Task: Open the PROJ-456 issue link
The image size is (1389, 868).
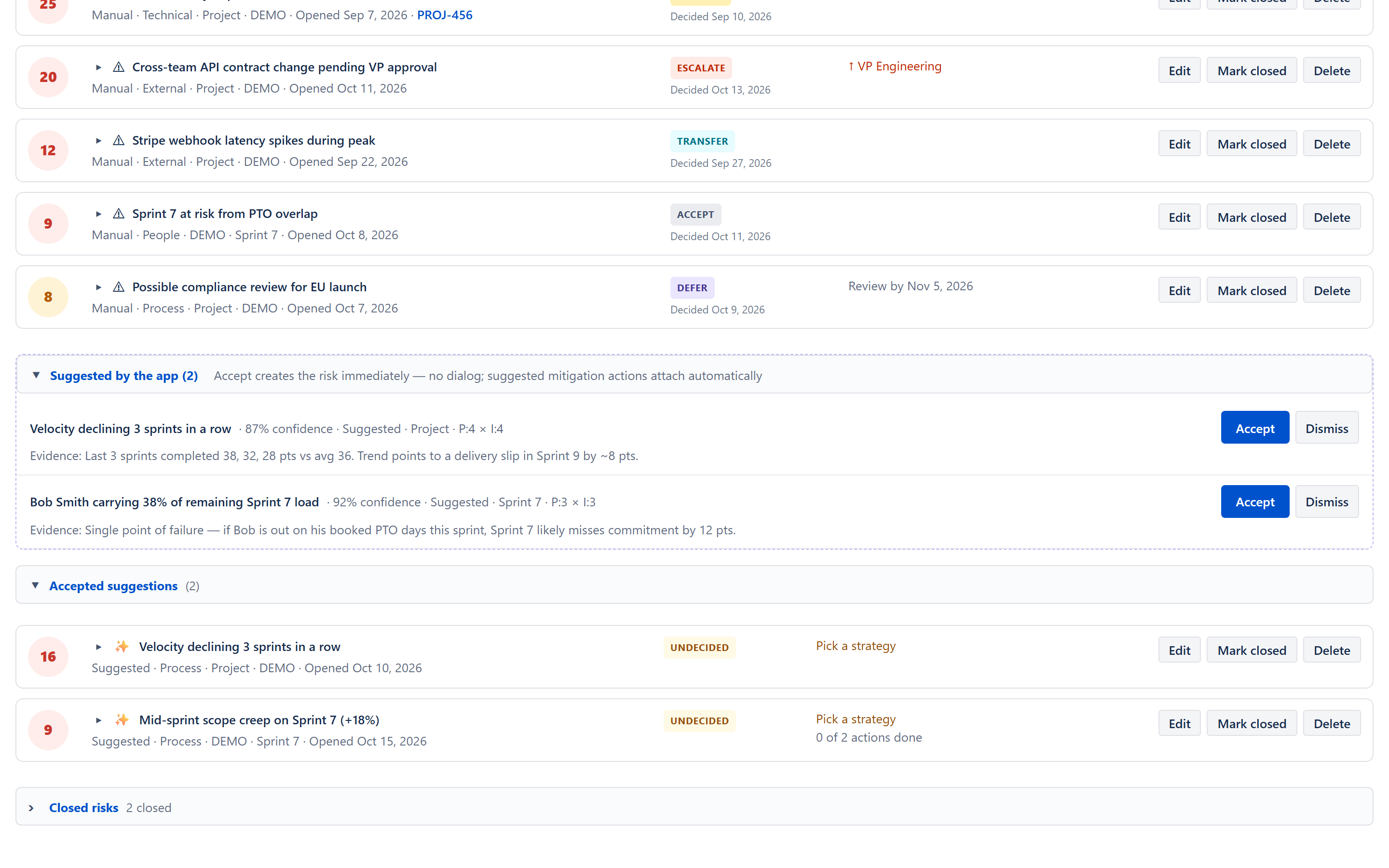Action: 445,15
